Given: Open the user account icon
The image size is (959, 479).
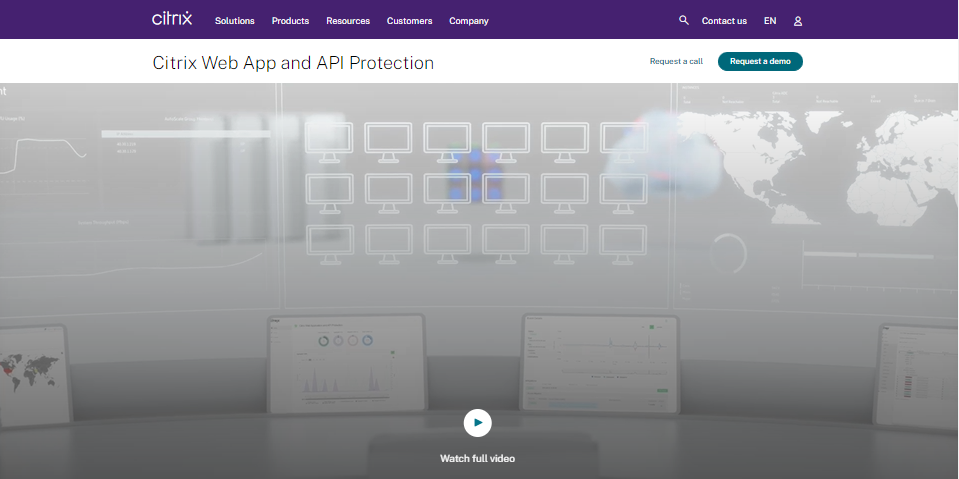Looking at the screenshot, I should click(x=798, y=21).
